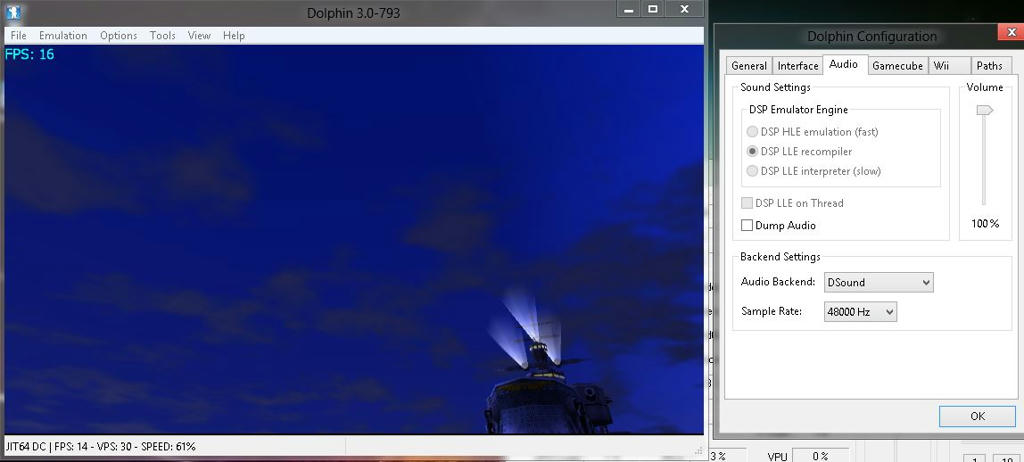Open the File menu
The width and height of the screenshot is (1024, 462).
coord(18,35)
